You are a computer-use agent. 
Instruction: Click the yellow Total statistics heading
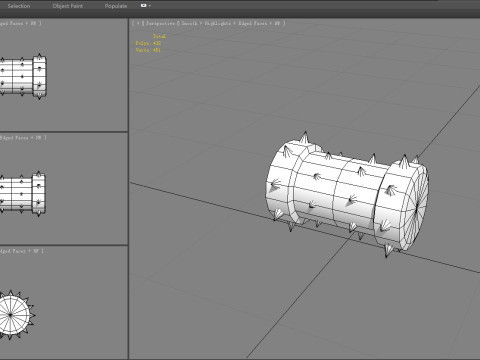(159, 36)
